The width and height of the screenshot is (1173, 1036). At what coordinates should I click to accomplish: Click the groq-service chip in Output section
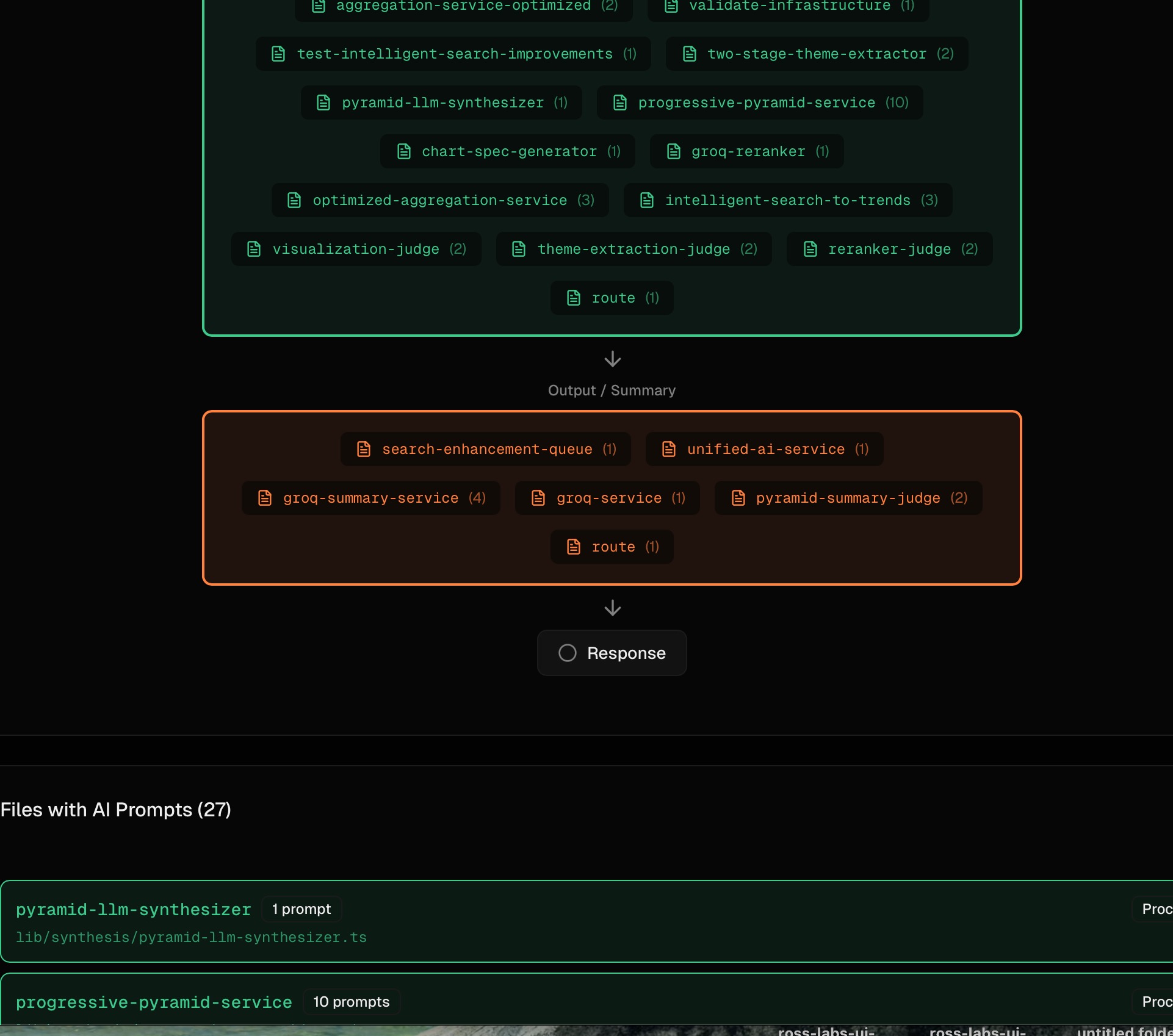(x=608, y=498)
